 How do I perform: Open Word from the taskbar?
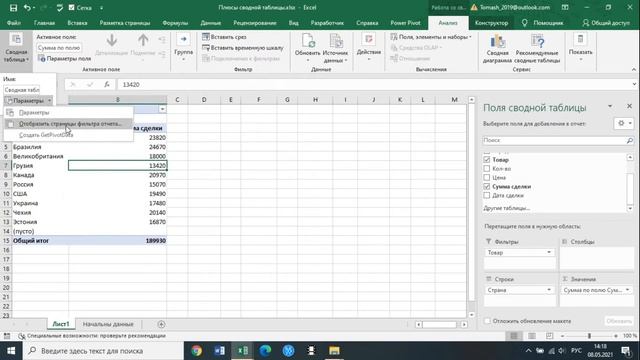click(x=220, y=351)
